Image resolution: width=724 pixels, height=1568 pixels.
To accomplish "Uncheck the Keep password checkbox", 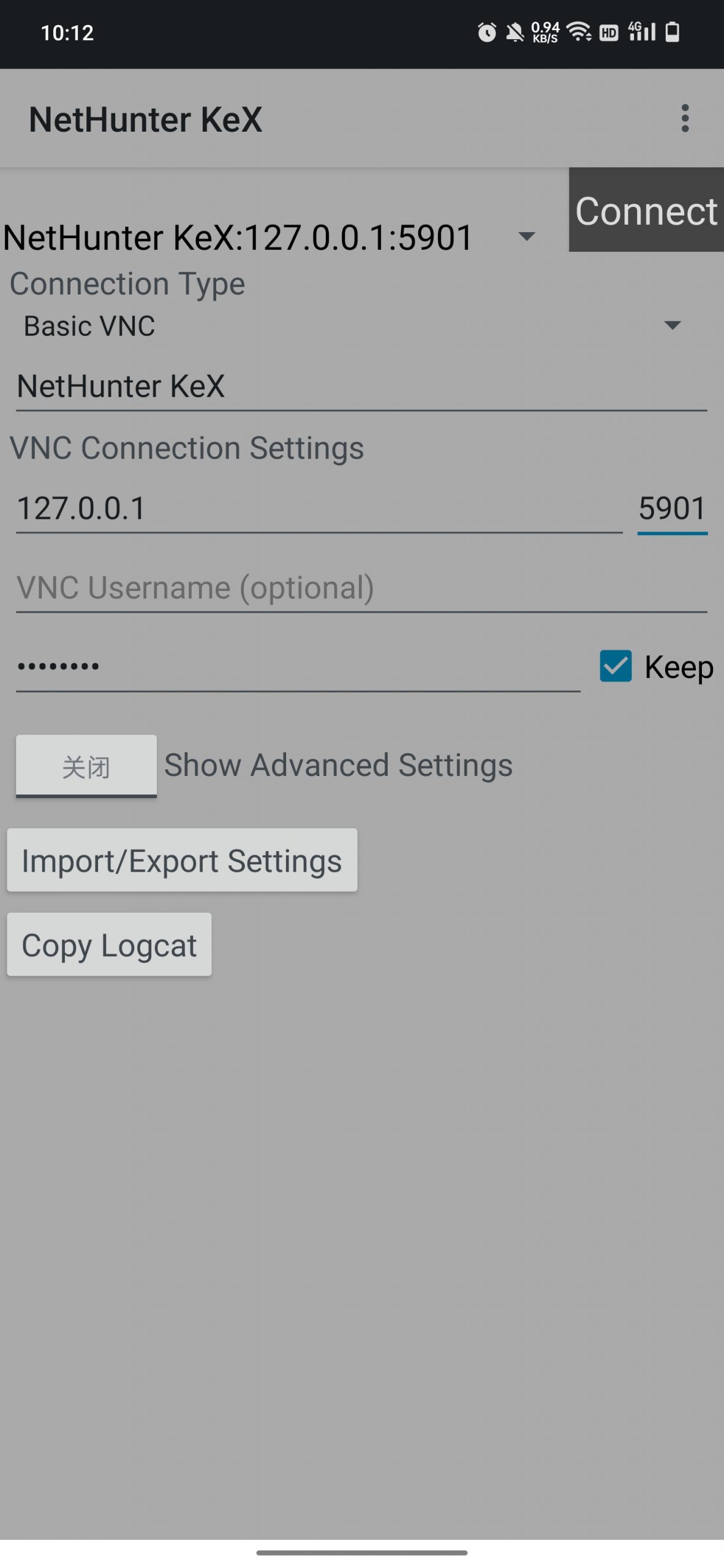I will pos(616,666).
